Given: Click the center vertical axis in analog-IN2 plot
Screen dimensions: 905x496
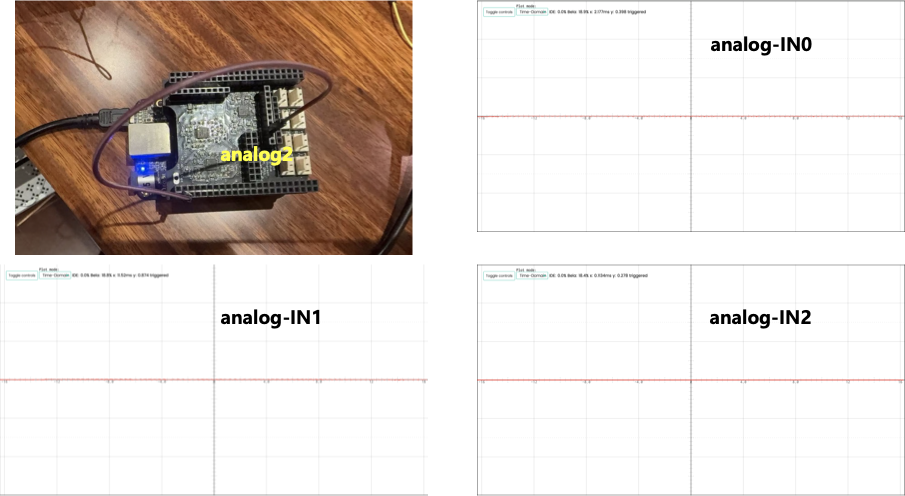Looking at the screenshot, I should coord(691,430).
